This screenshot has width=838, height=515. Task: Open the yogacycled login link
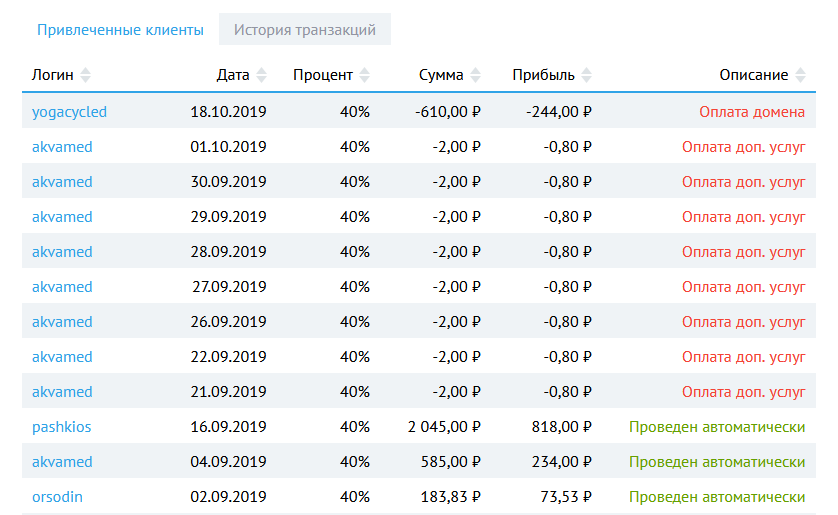pos(69,112)
